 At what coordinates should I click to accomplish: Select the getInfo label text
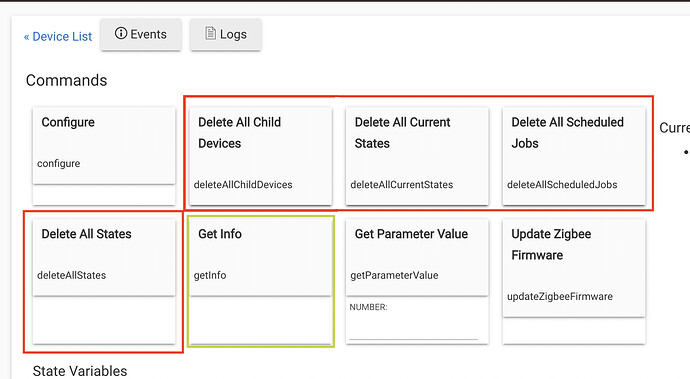pos(210,276)
